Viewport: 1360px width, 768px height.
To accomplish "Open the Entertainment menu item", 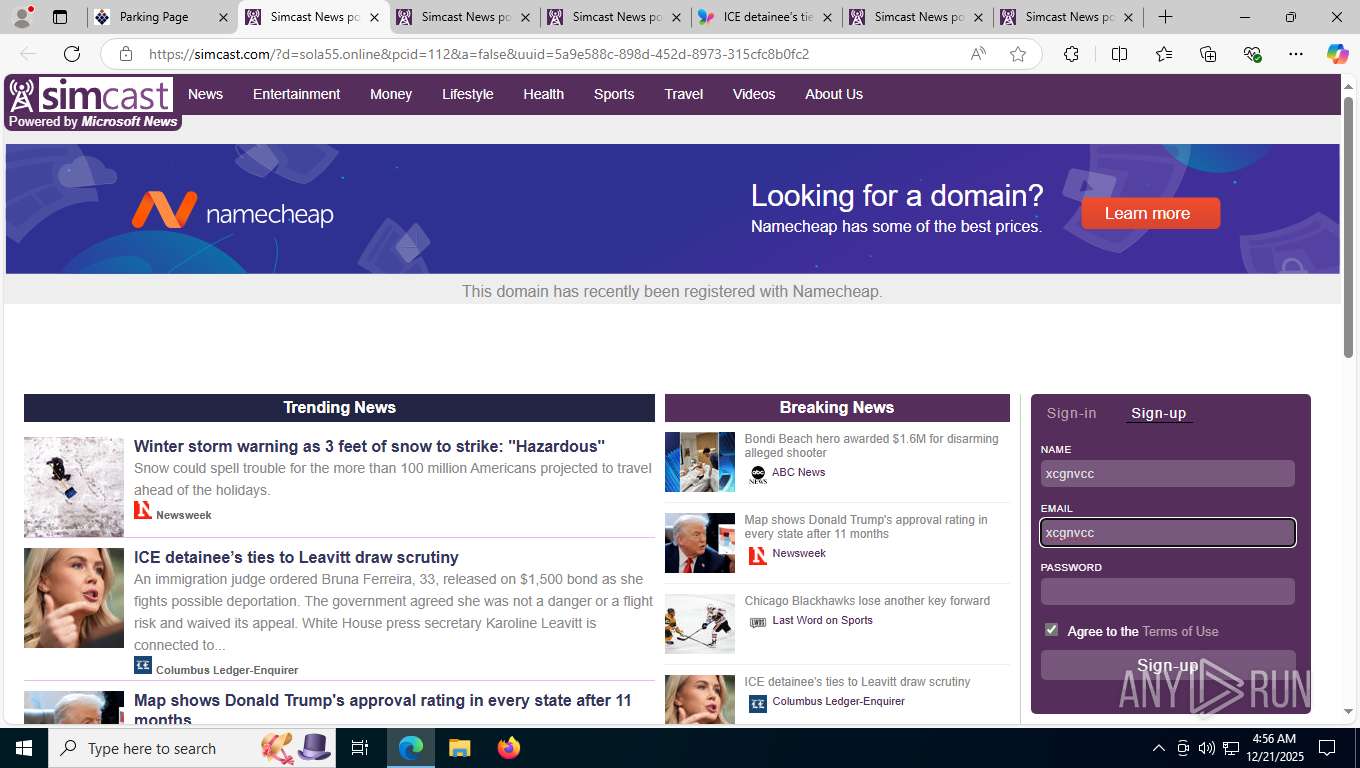I will point(296,94).
